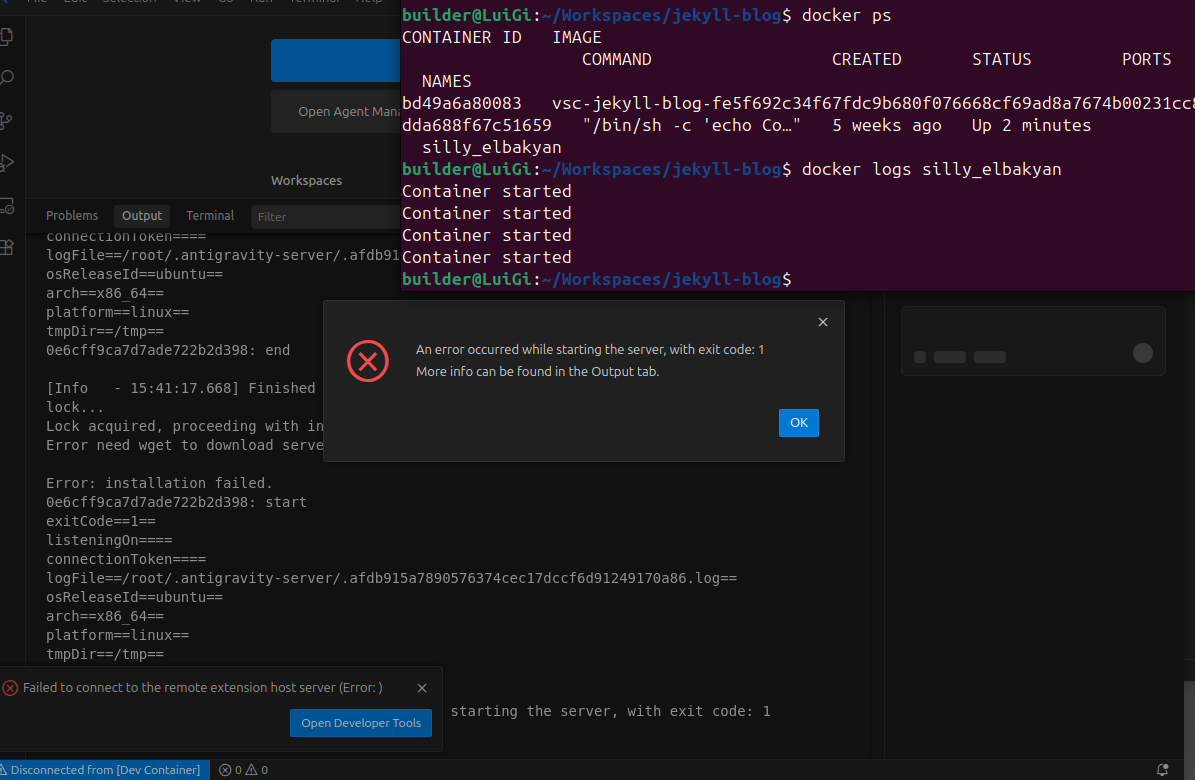Open the Extensions view
This screenshot has height=780, width=1195.
(x=8, y=247)
